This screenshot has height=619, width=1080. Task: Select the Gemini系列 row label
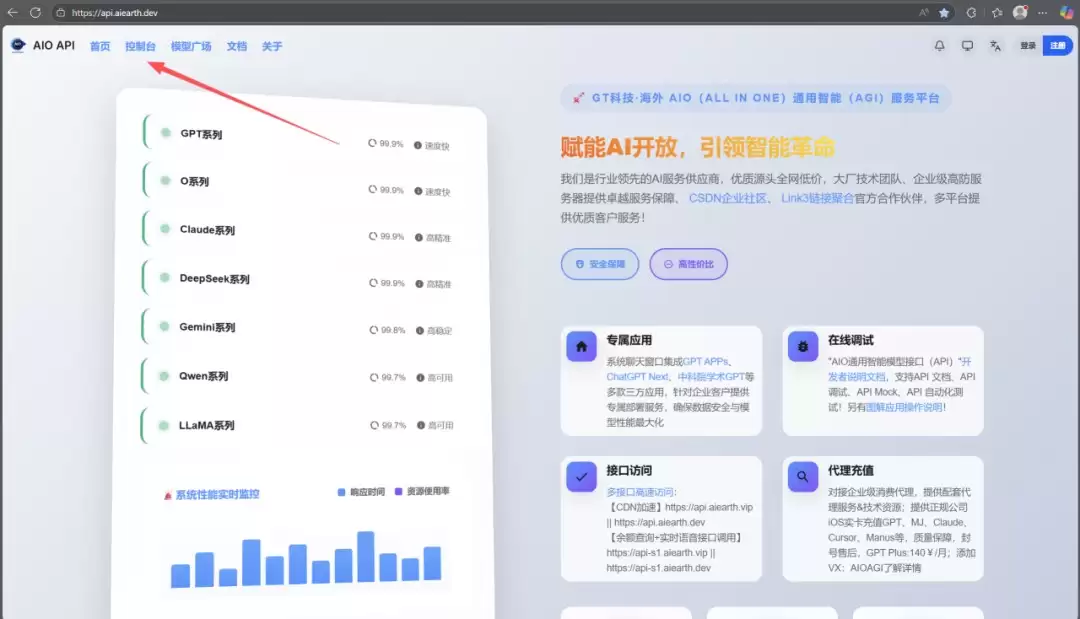(207, 327)
